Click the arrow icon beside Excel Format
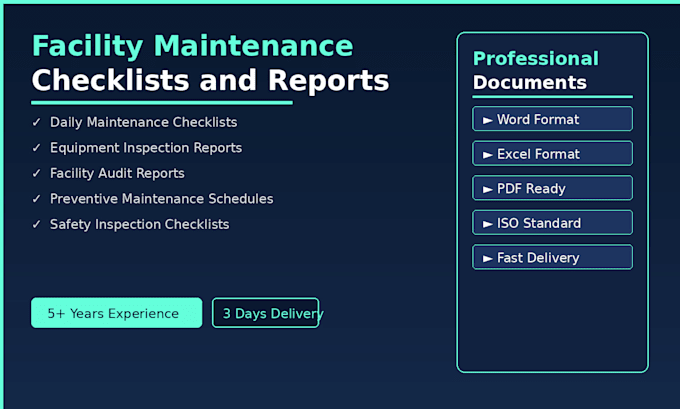 click(x=487, y=155)
